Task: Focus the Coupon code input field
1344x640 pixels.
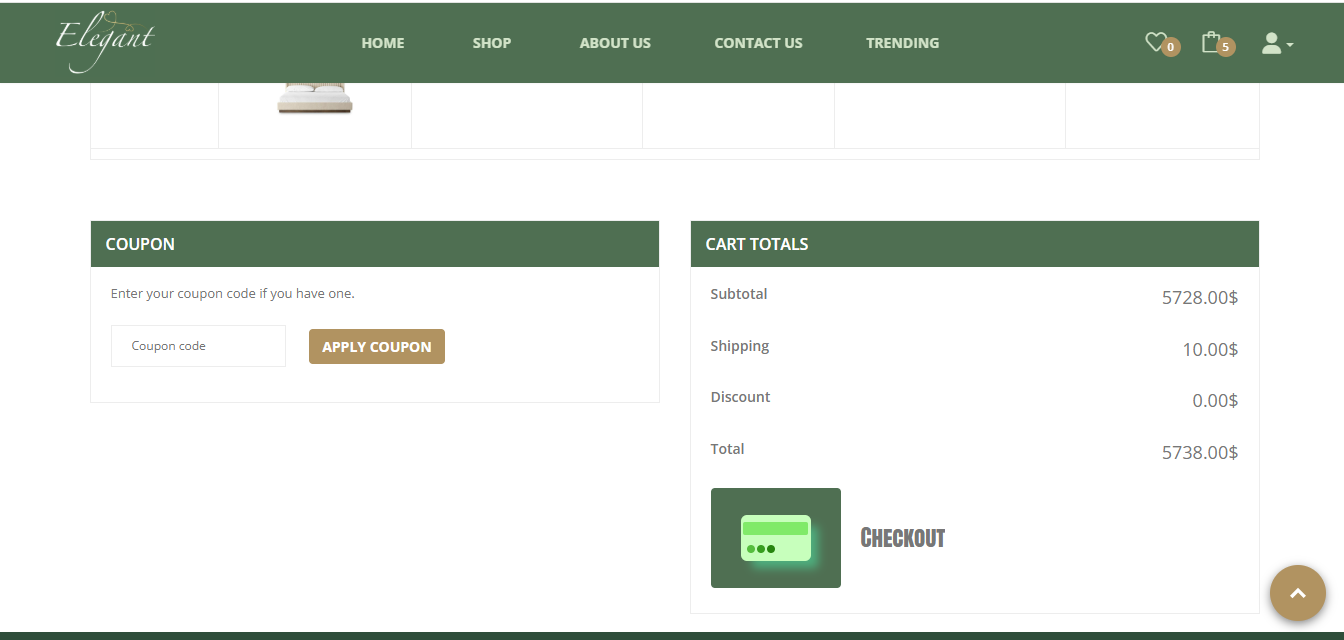Action: (198, 346)
